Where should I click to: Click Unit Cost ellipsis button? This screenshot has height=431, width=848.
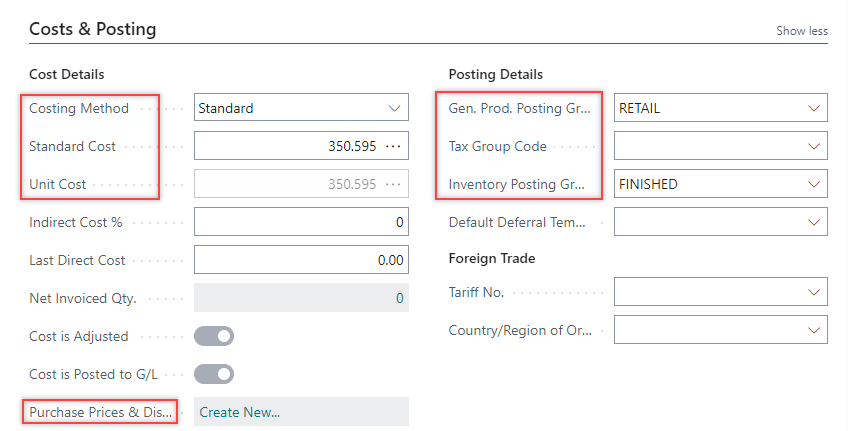click(393, 184)
